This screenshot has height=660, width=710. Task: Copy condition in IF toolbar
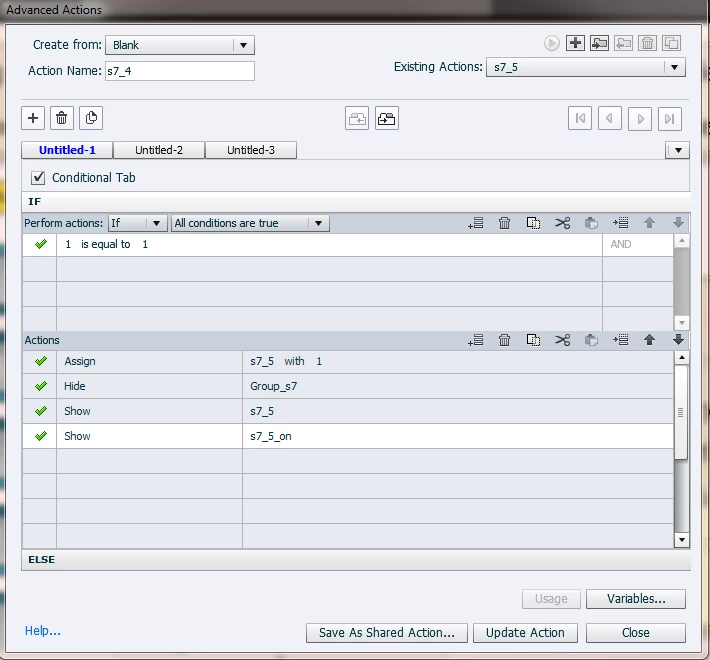533,223
